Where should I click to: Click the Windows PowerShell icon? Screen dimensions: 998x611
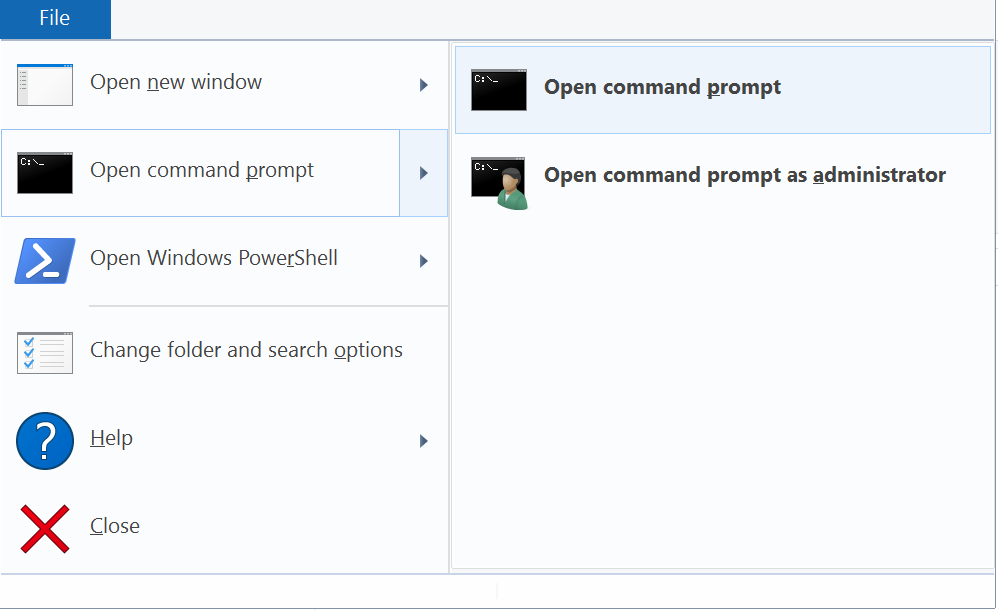point(45,260)
